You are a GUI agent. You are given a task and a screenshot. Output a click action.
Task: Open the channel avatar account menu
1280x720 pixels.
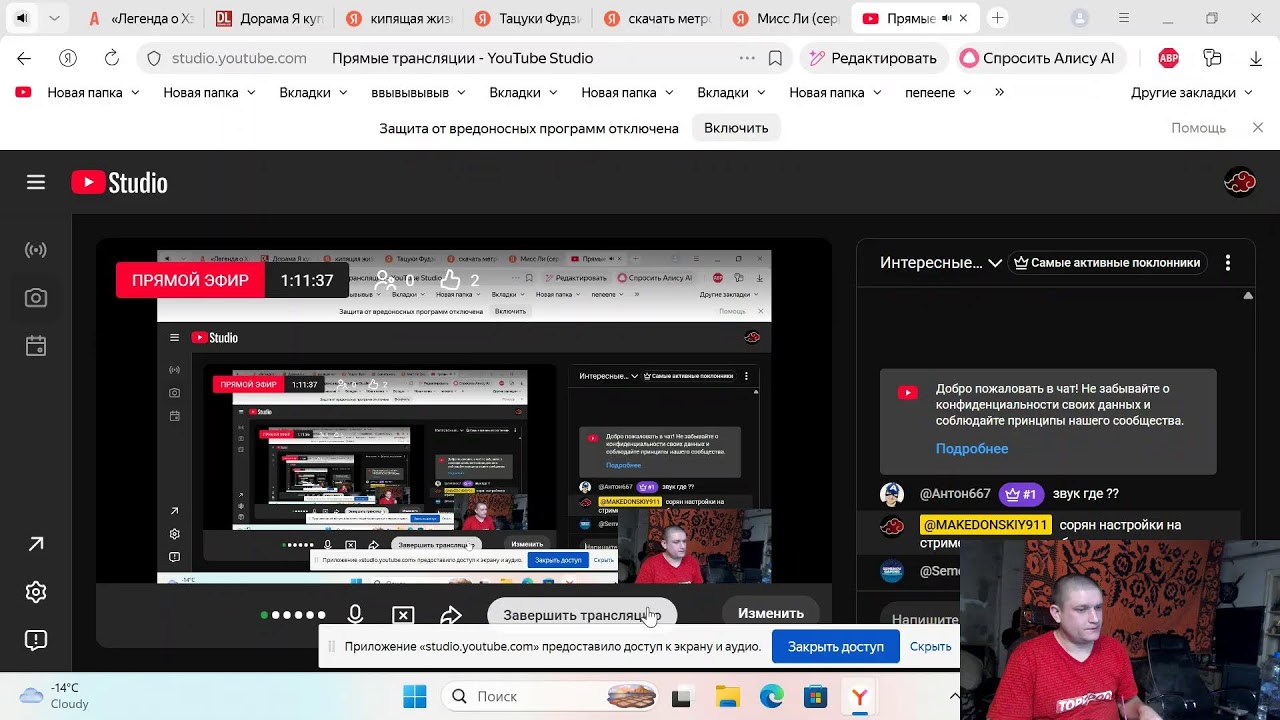[x=1240, y=182]
